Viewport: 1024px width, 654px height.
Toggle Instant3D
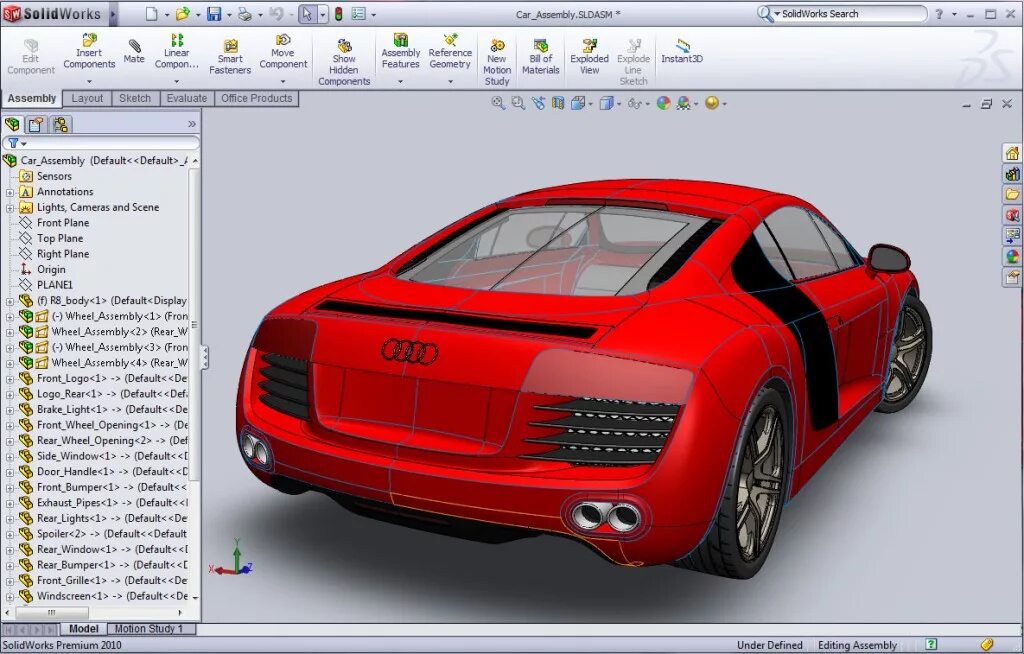click(x=682, y=51)
